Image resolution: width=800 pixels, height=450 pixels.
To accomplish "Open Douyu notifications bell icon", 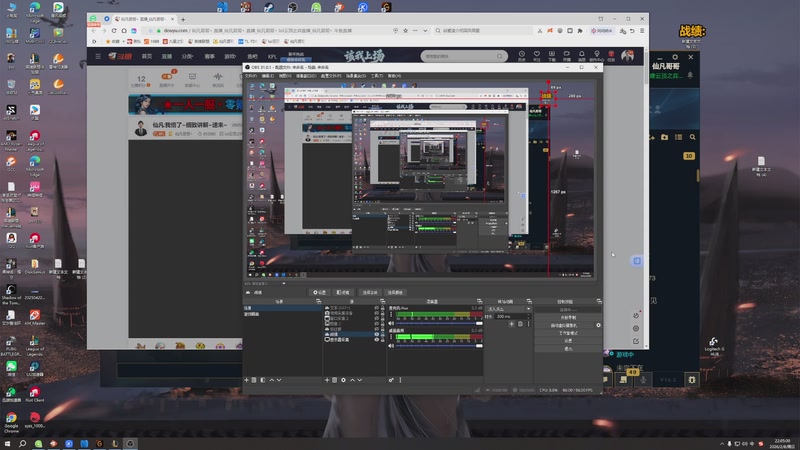I will click(582, 54).
